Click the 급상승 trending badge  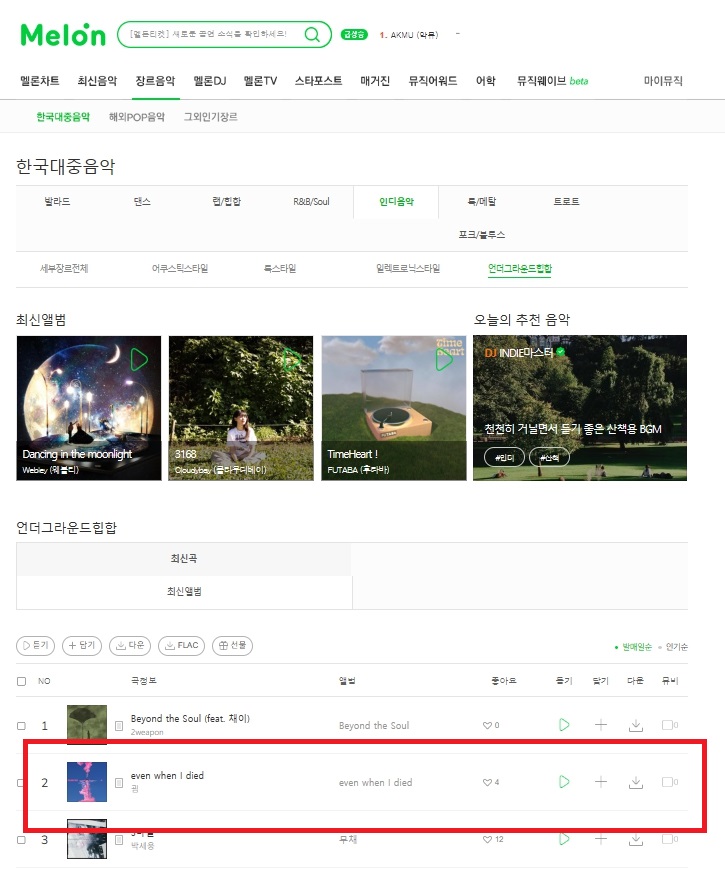coord(354,35)
